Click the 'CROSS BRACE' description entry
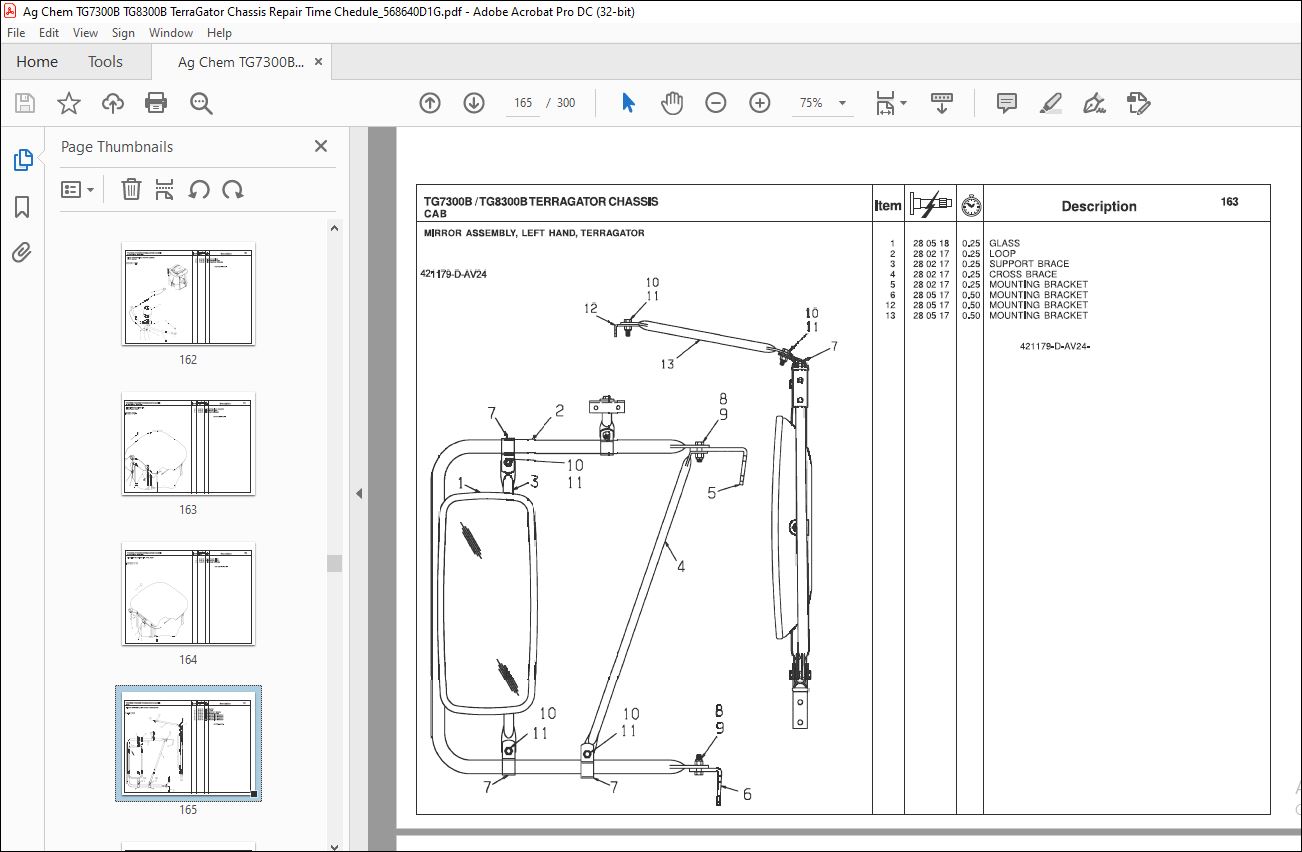Screen dimensions: 1302x852 tap(1023, 274)
